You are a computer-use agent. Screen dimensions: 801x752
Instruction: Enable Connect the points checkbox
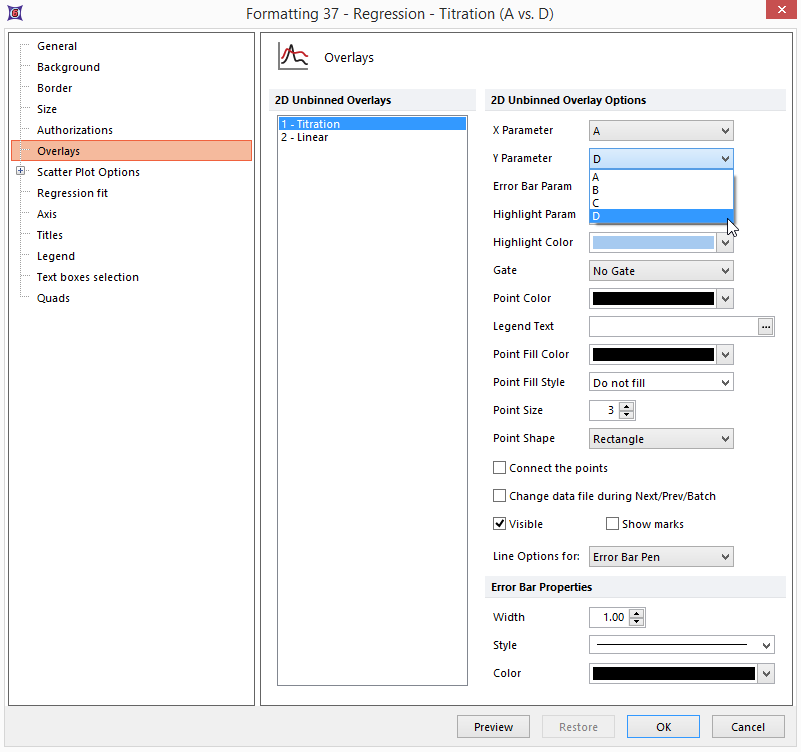pos(500,468)
